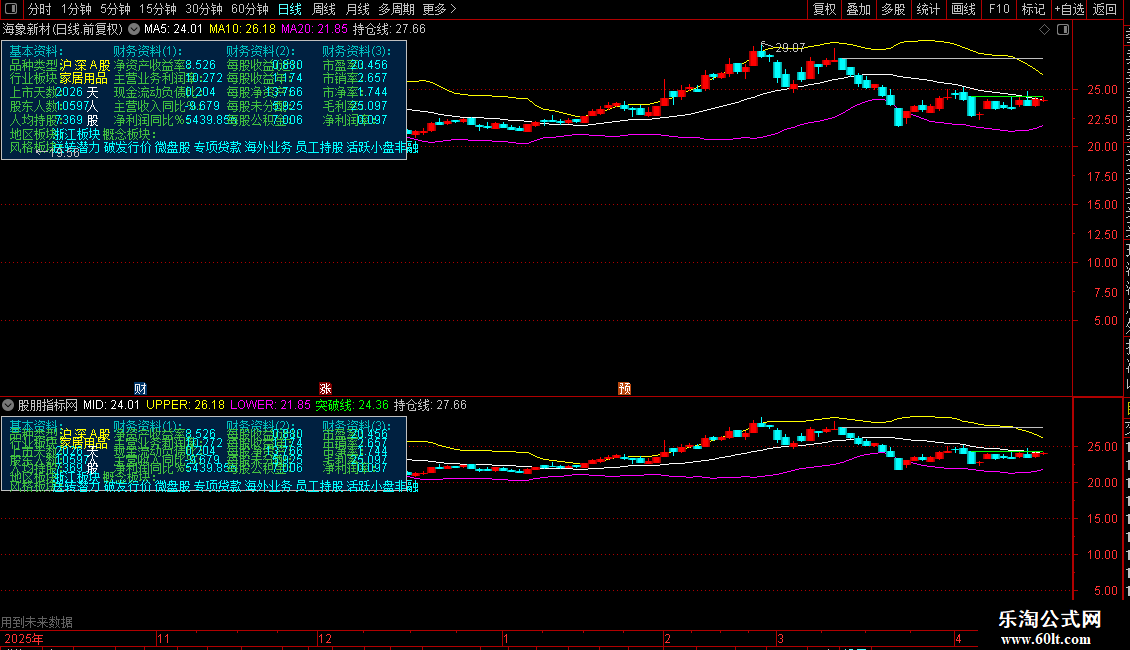Expand sub-chart indicator menu beside 股朋指标网
1130x650 pixels.
(8, 405)
